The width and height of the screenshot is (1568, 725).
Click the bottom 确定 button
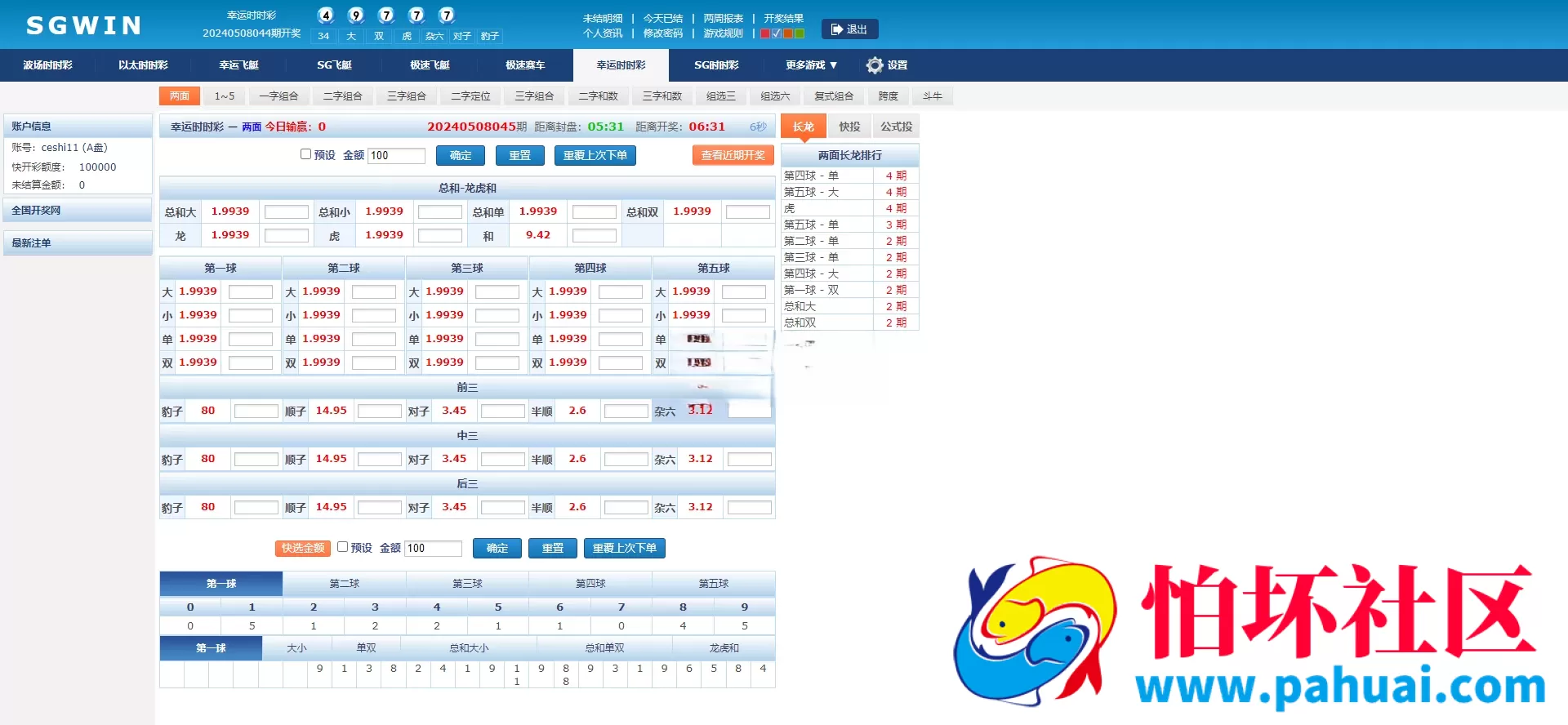pyautogui.click(x=497, y=548)
